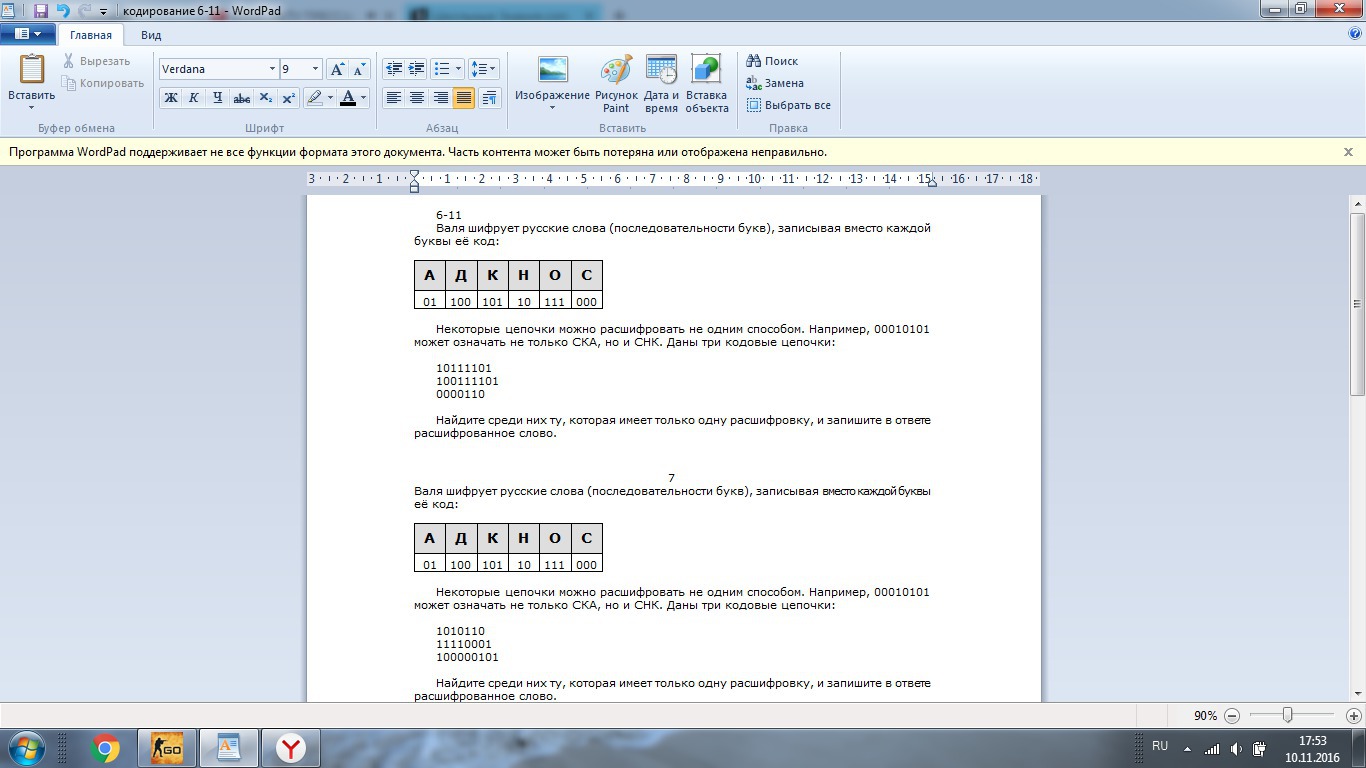1366x768 pixels.
Task: Click Выбрать все (select all)
Action: tap(788, 105)
